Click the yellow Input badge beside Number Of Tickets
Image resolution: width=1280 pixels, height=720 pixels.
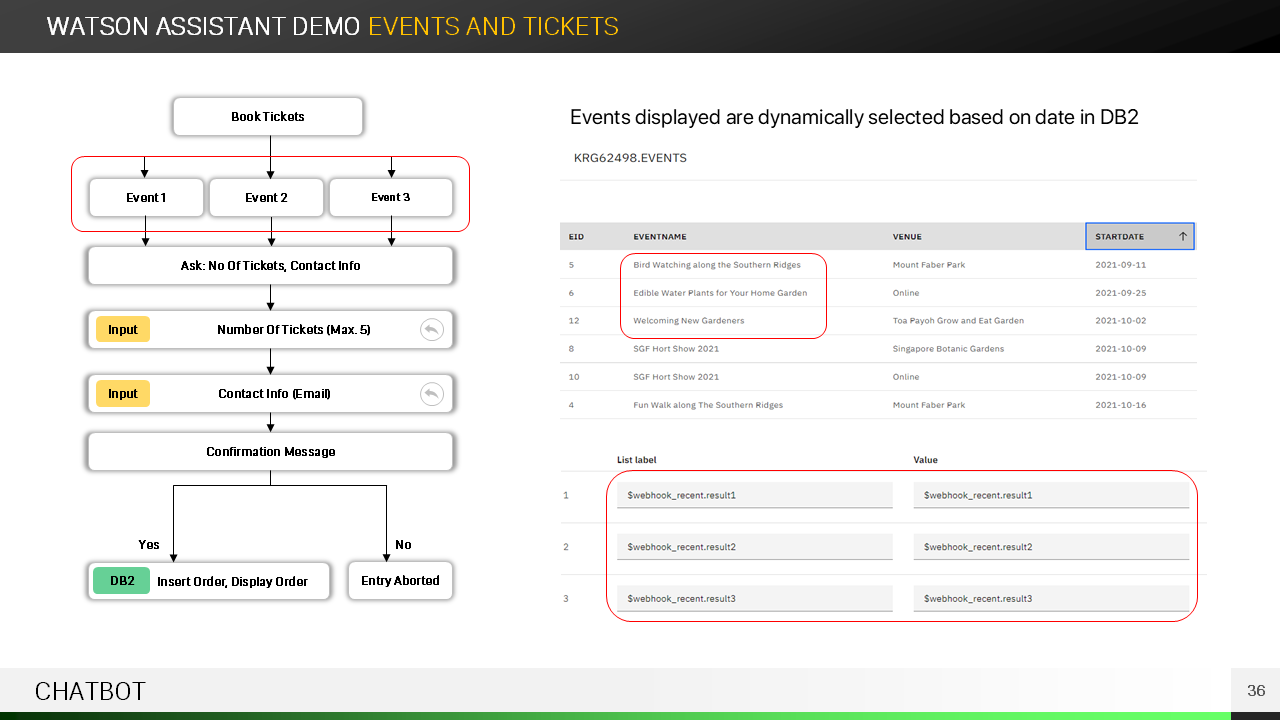123,329
